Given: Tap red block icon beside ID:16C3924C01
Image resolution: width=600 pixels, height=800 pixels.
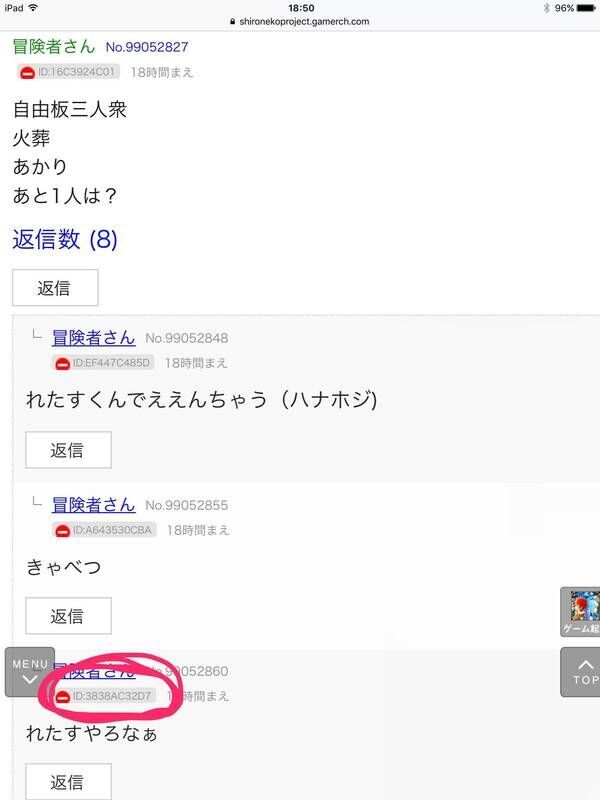Looking at the screenshot, I should coord(27,73).
